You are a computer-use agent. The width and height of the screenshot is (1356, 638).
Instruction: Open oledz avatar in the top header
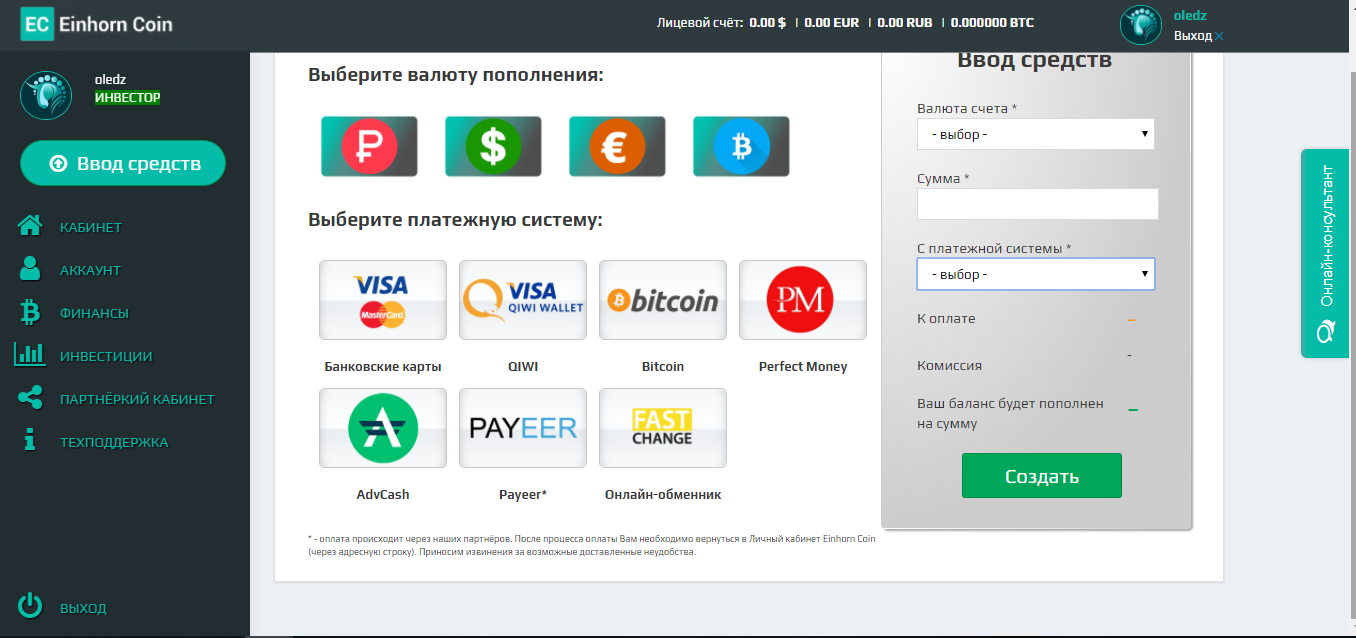tap(1141, 26)
